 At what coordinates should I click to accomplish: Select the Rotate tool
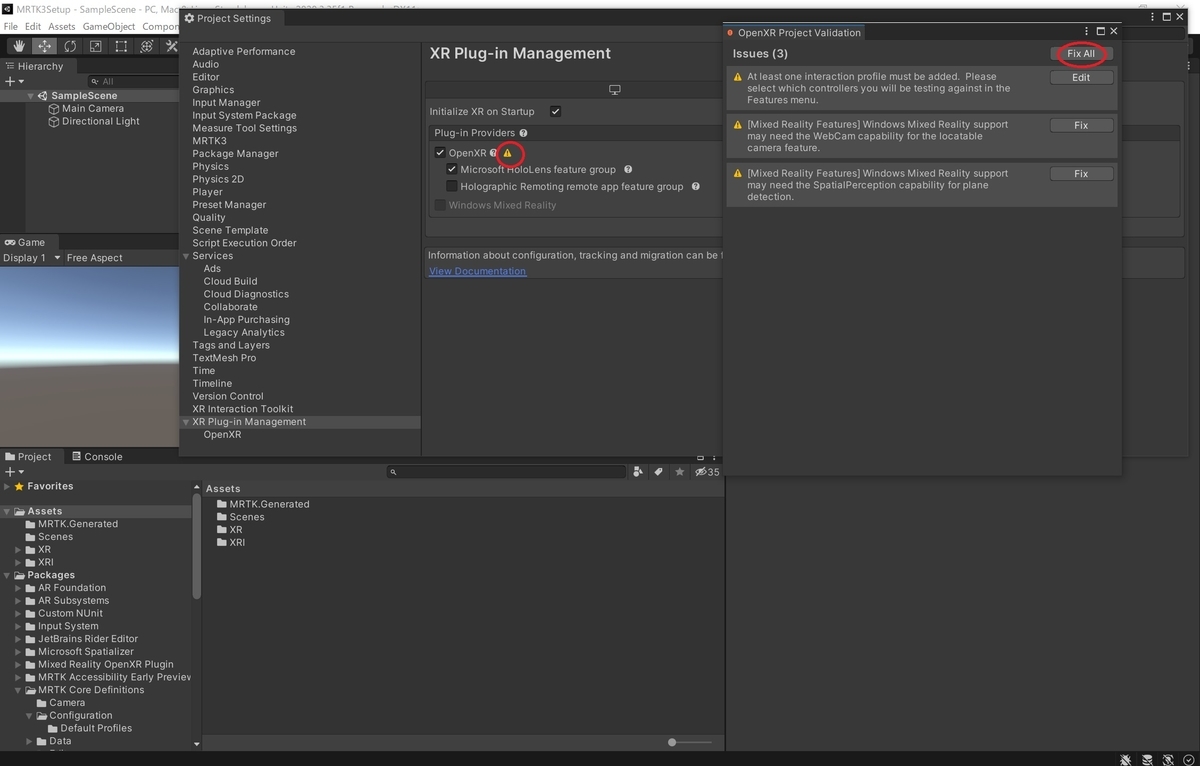pos(70,46)
